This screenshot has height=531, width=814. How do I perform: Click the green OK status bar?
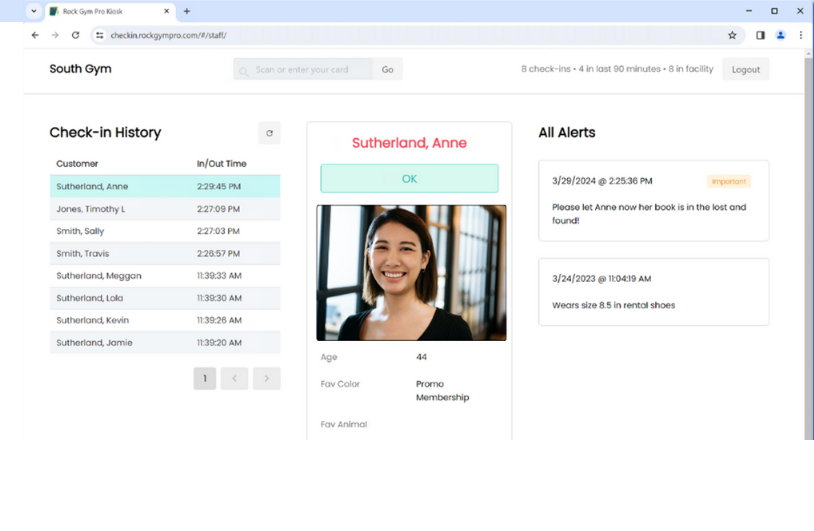tap(409, 179)
